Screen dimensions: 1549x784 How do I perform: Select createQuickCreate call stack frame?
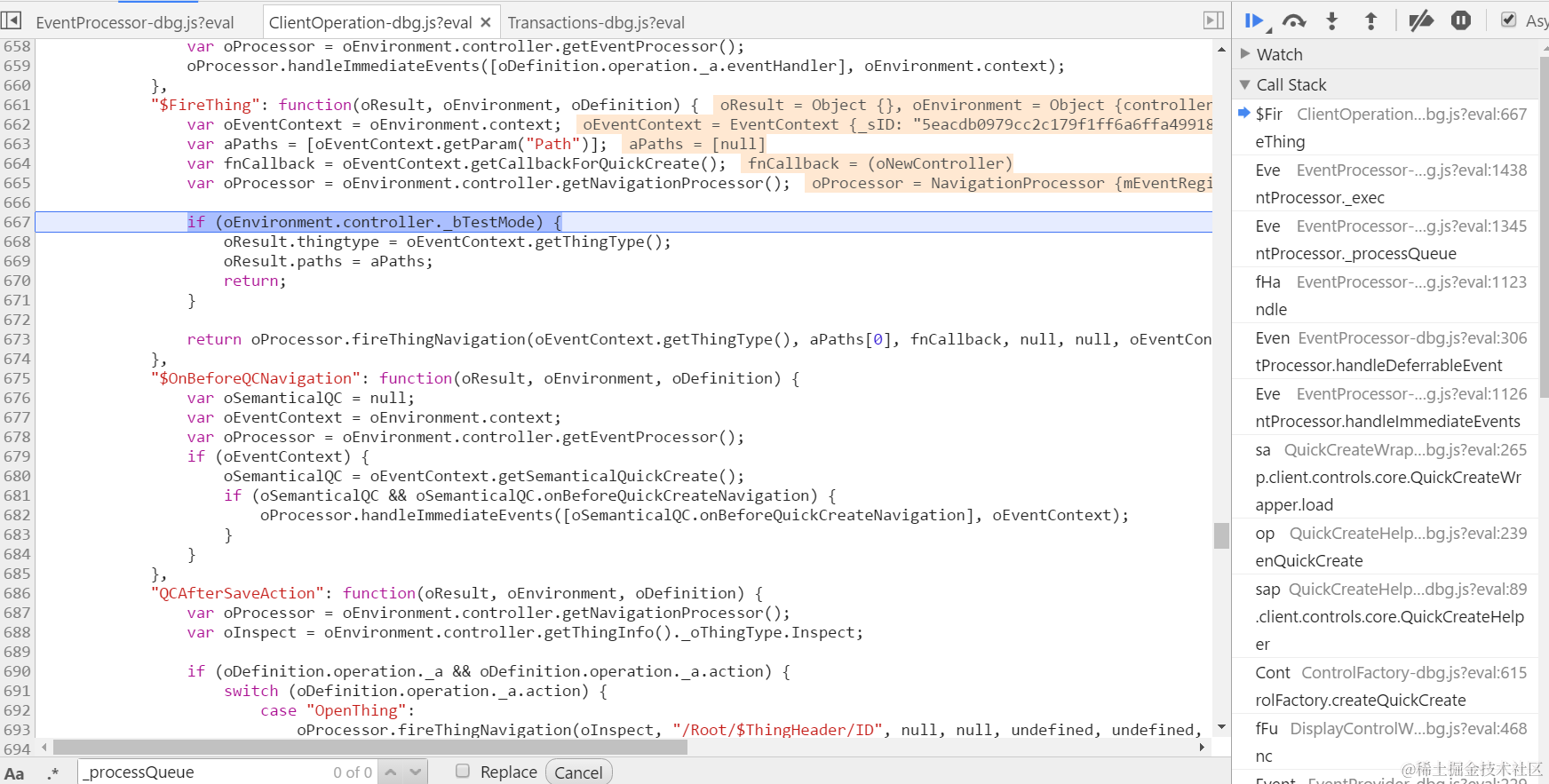point(1385,686)
